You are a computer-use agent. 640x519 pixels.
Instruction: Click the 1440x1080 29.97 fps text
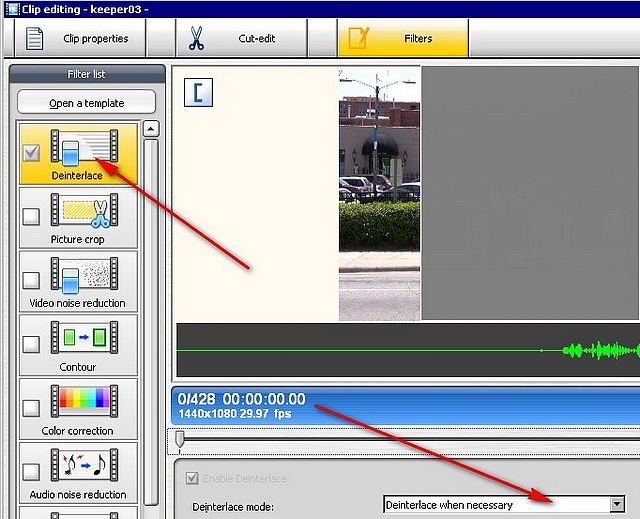tap(235, 414)
